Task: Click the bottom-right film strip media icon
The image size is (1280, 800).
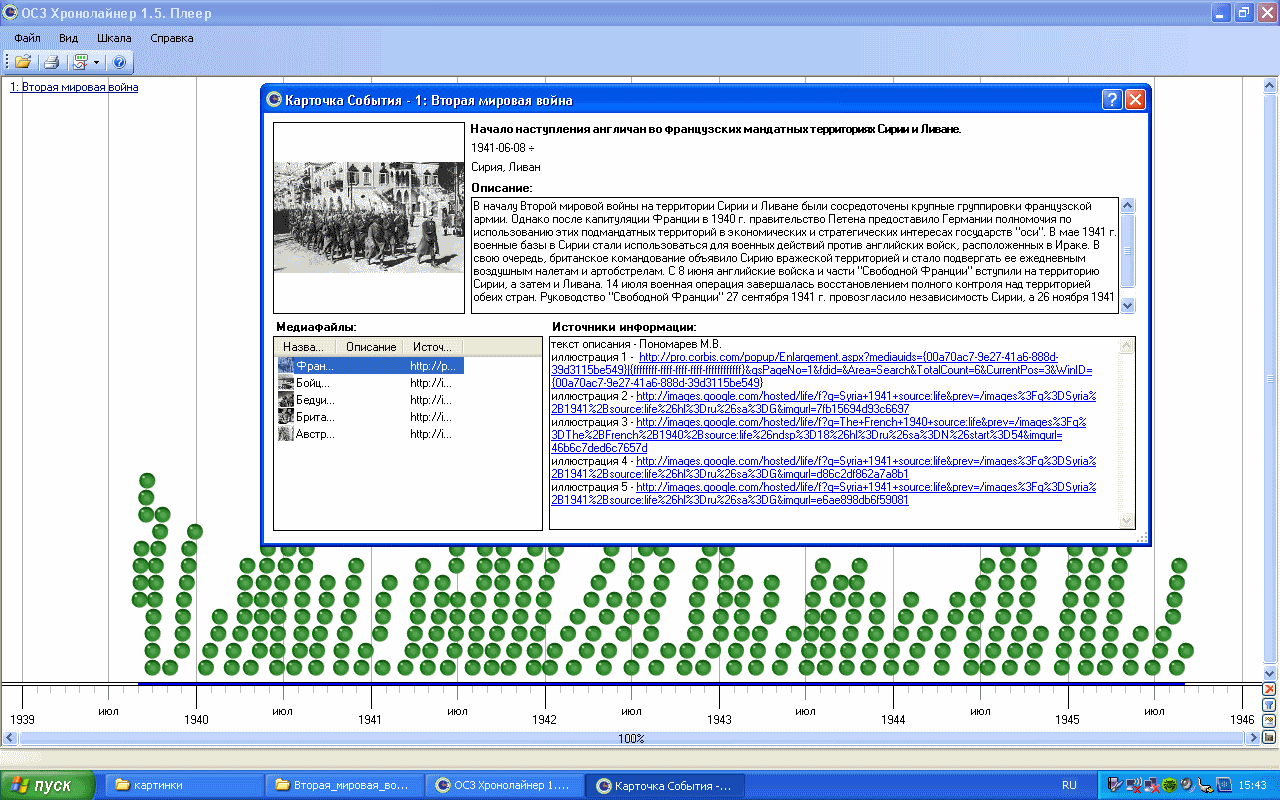Action: pos(1269,737)
